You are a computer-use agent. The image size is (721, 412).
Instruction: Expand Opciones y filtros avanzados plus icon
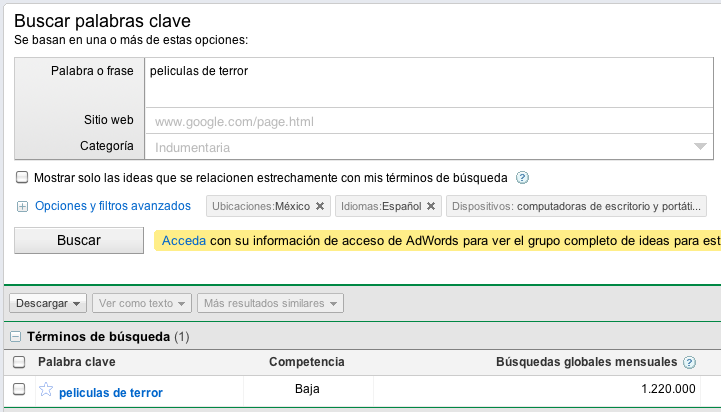pos(22,206)
